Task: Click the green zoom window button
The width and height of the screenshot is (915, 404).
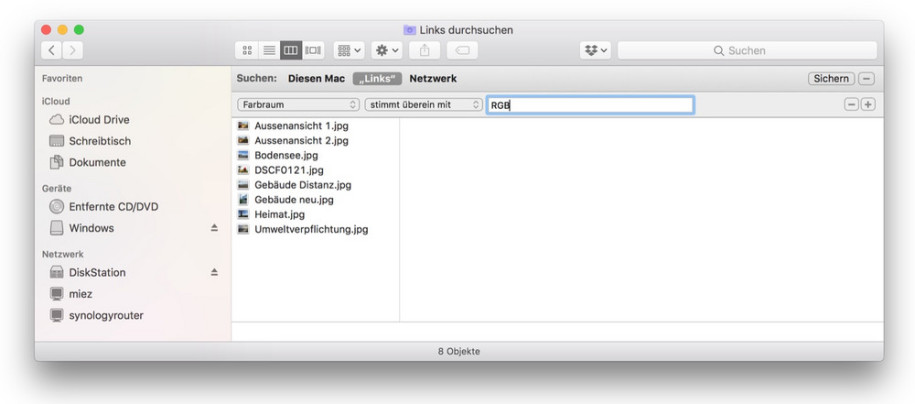Action: click(x=79, y=30)
